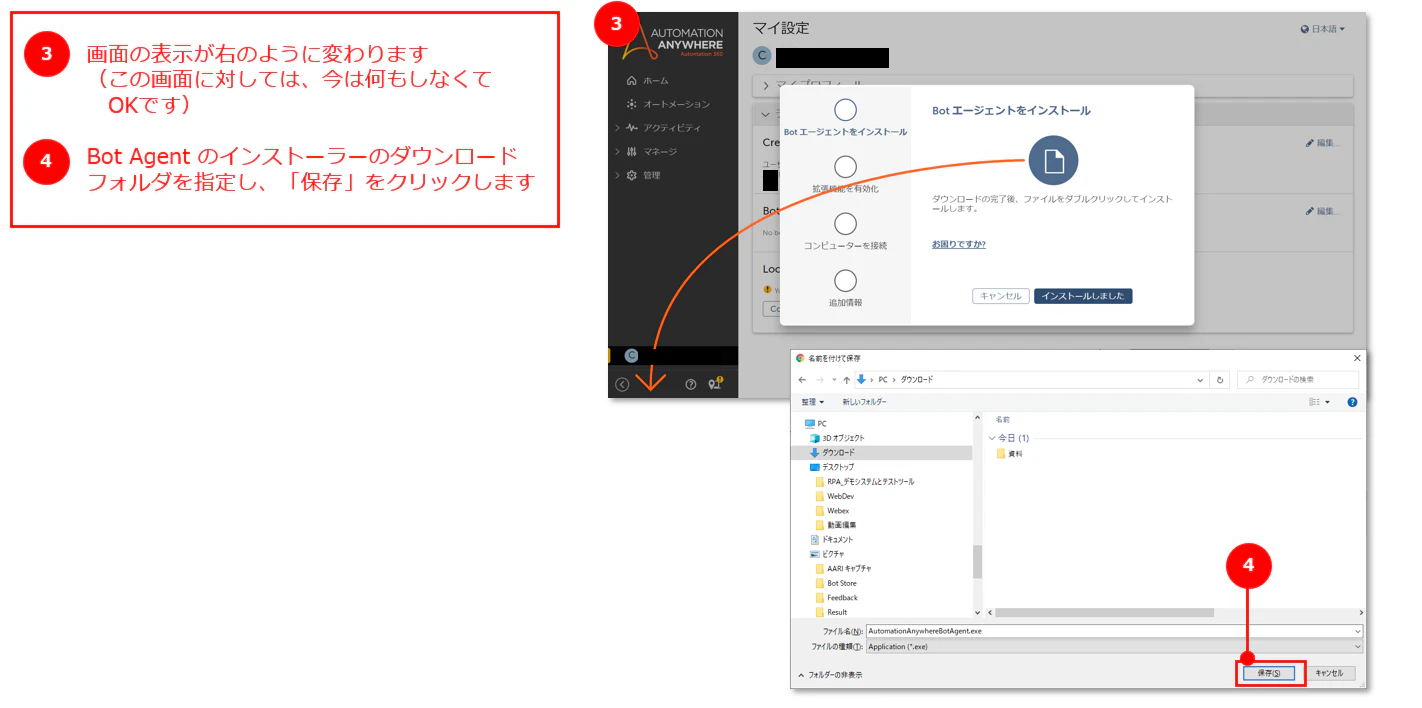Open the 整理 menu in the save dialog

coord(812,402)
